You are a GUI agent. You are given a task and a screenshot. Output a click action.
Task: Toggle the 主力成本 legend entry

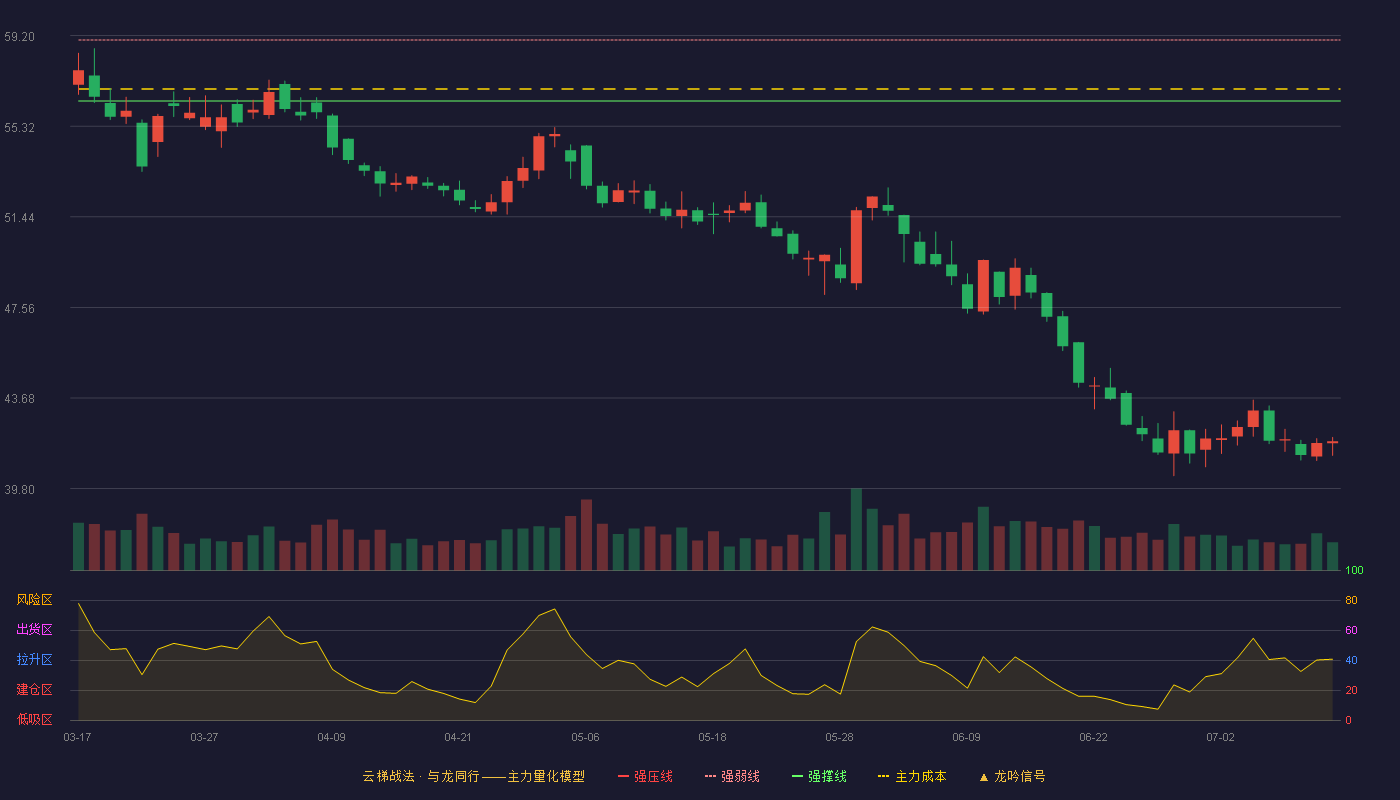point(912,776)
